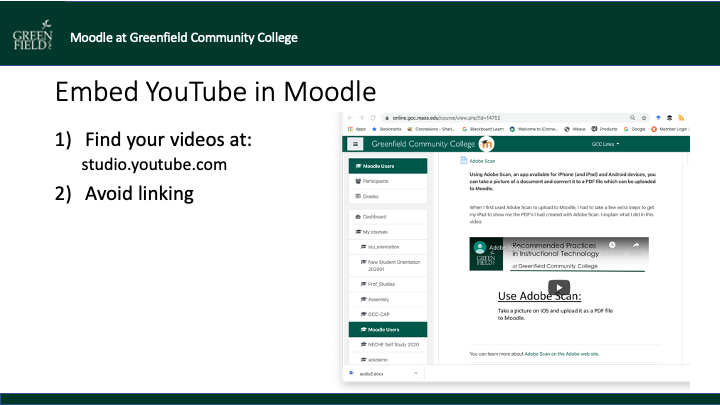This screenshot has width=720, height=405.
Task: Click the graduation cap extension icon
Action: click(669, 118)
